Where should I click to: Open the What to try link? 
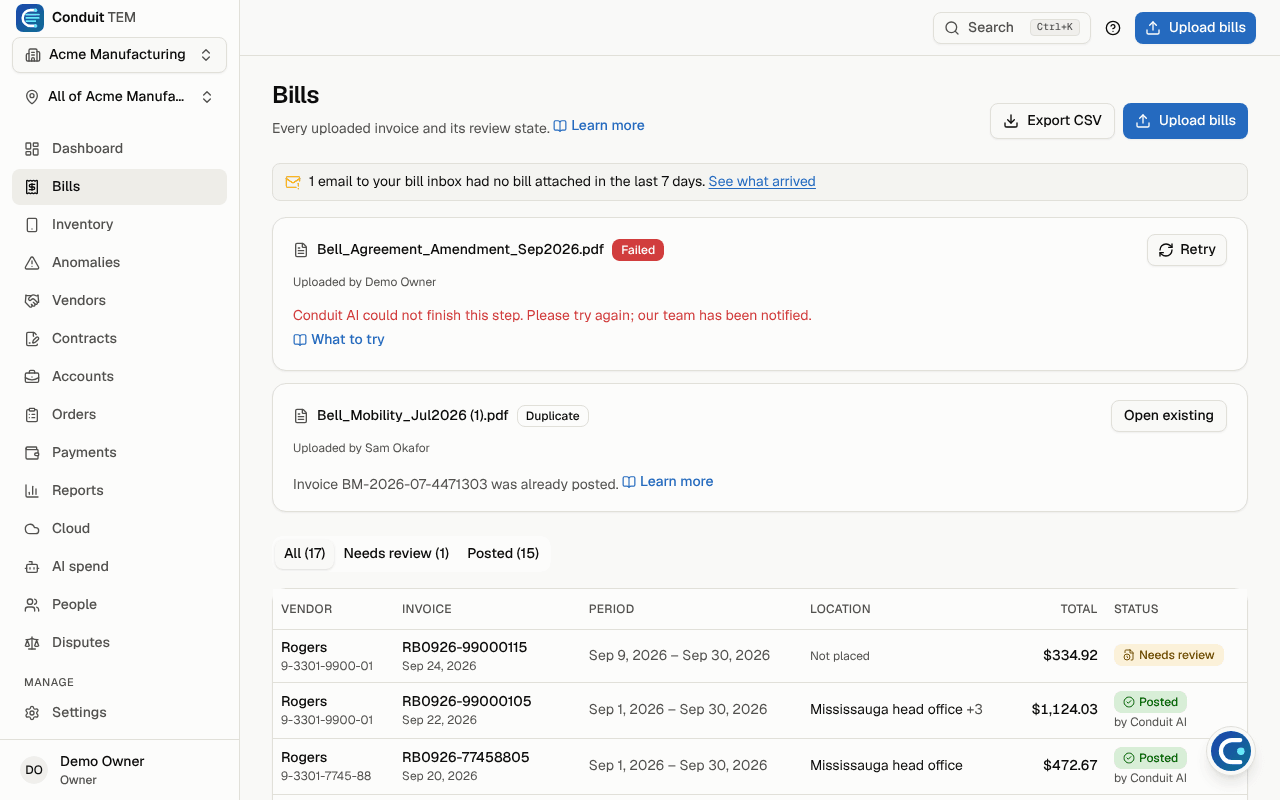point(339,340)
